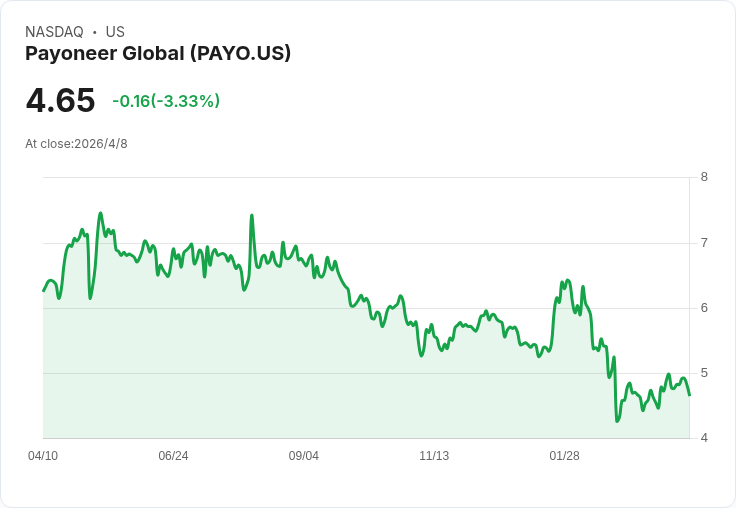Select the 04/10 date axis label
This screenshot has height=508, width=736.
pyautogui.click(x=43, y=456)
